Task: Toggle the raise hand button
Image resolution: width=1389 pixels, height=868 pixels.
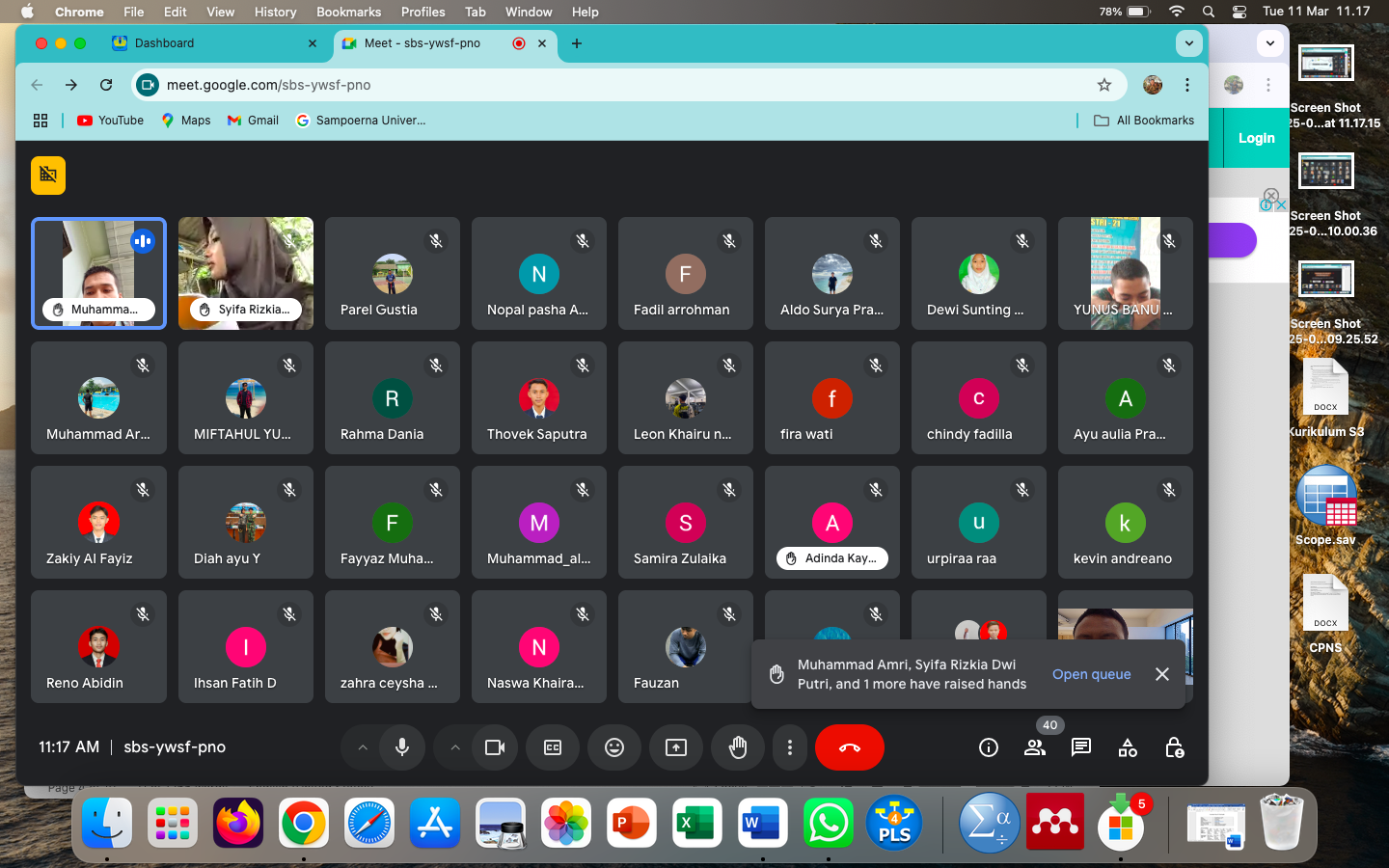Action: tap(738, 747)
